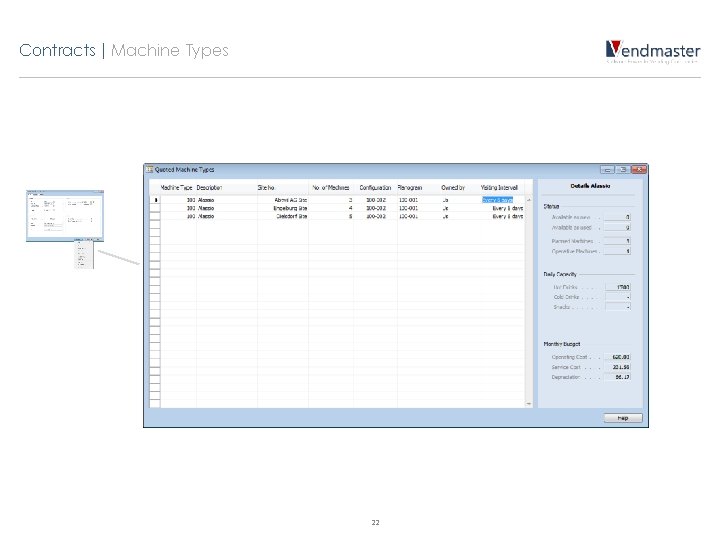
Task: Click the Service Cost value field
Action: 618,367
